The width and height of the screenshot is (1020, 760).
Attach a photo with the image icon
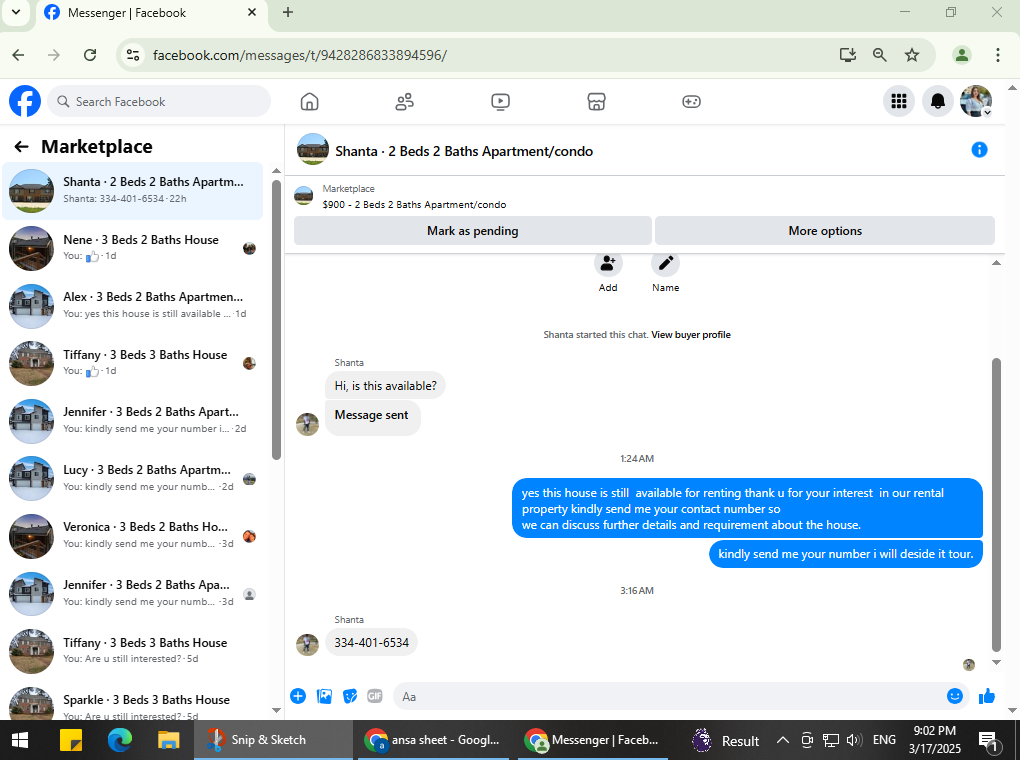(324, 696)
